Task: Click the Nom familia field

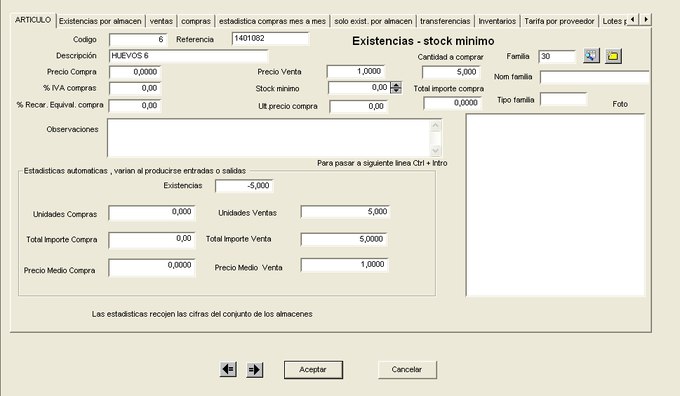Action: coord(594,77)
